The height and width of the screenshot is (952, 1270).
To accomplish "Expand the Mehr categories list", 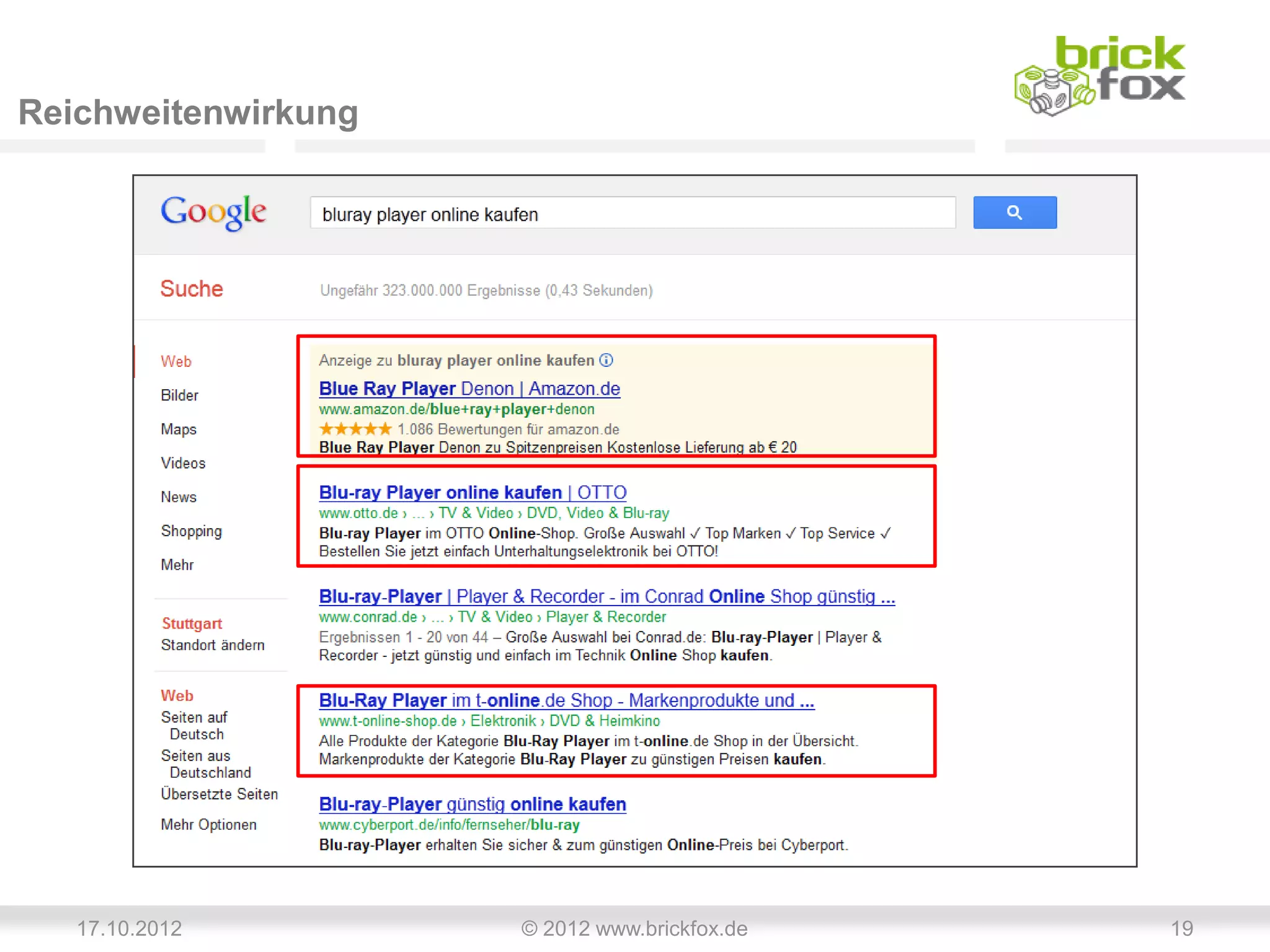I will point(177,565).
